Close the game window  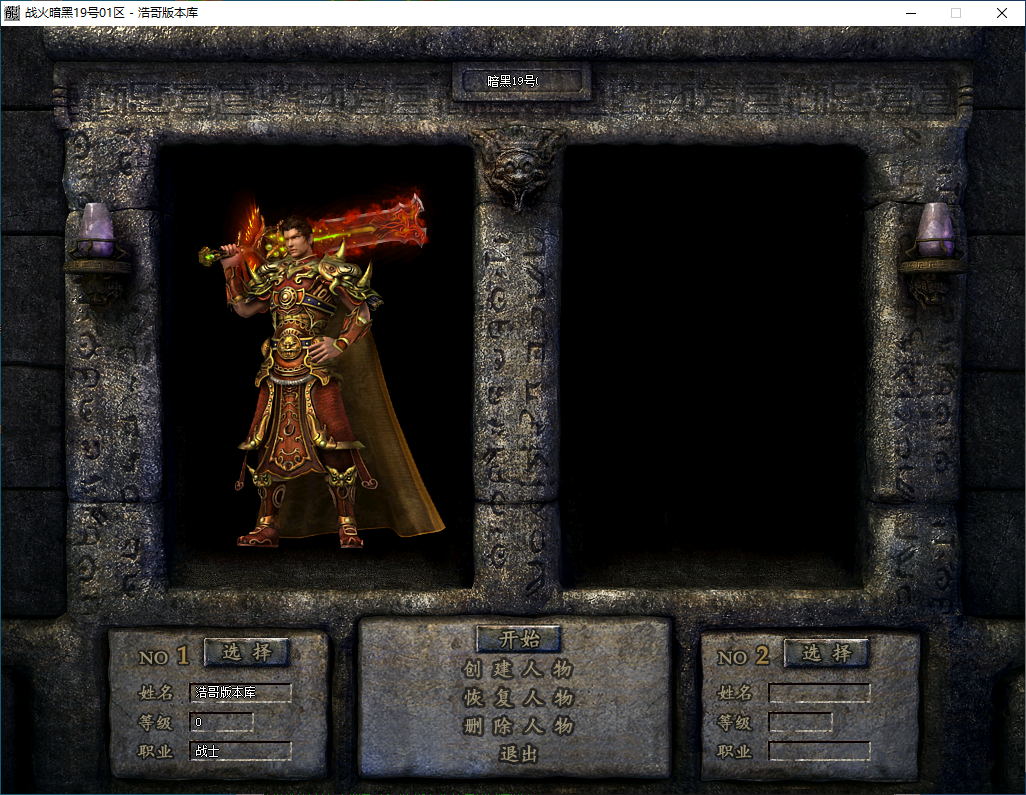(1002, 13)
